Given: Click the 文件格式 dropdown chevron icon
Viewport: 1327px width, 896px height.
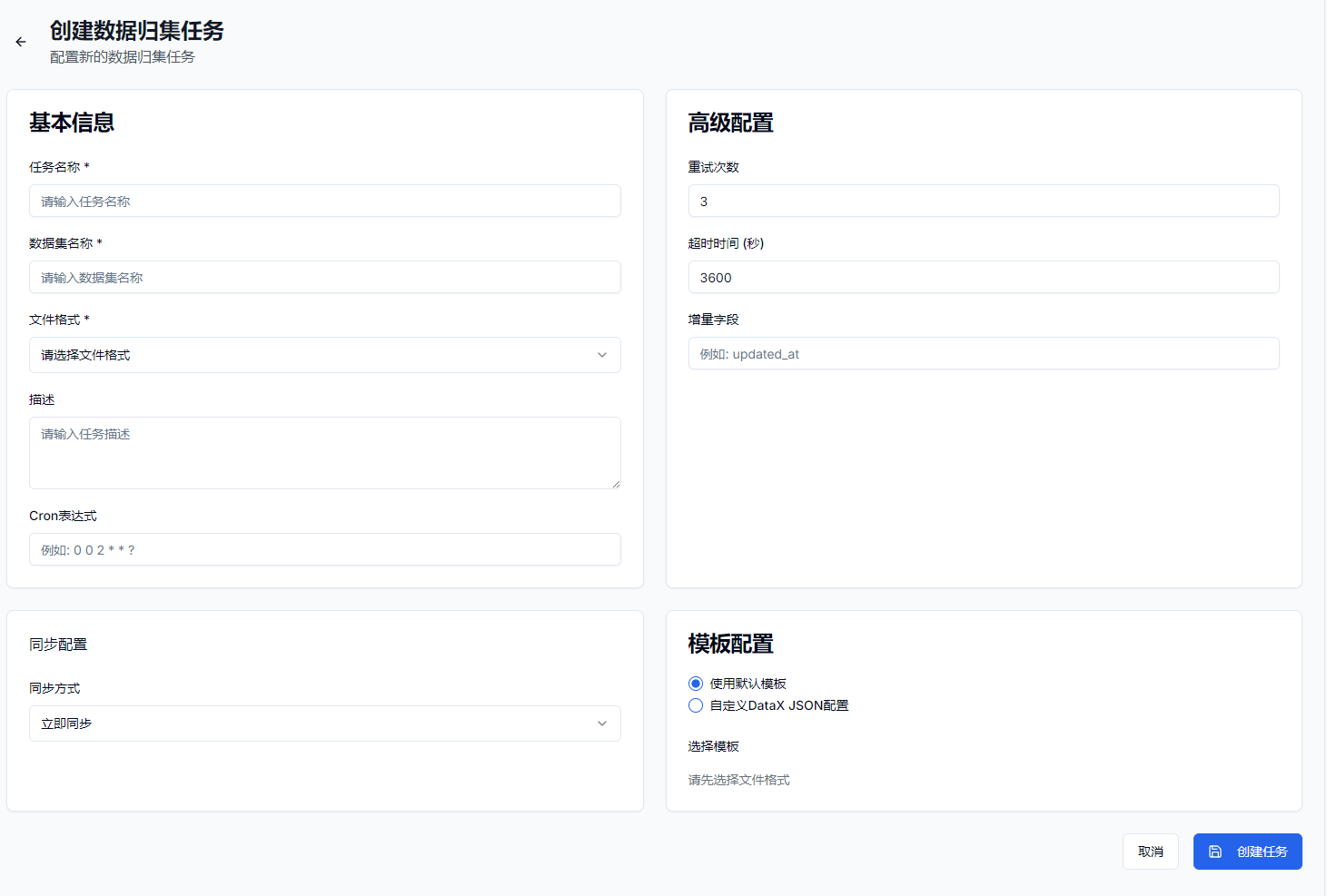Looking at the screenshot, I should 601,355.
